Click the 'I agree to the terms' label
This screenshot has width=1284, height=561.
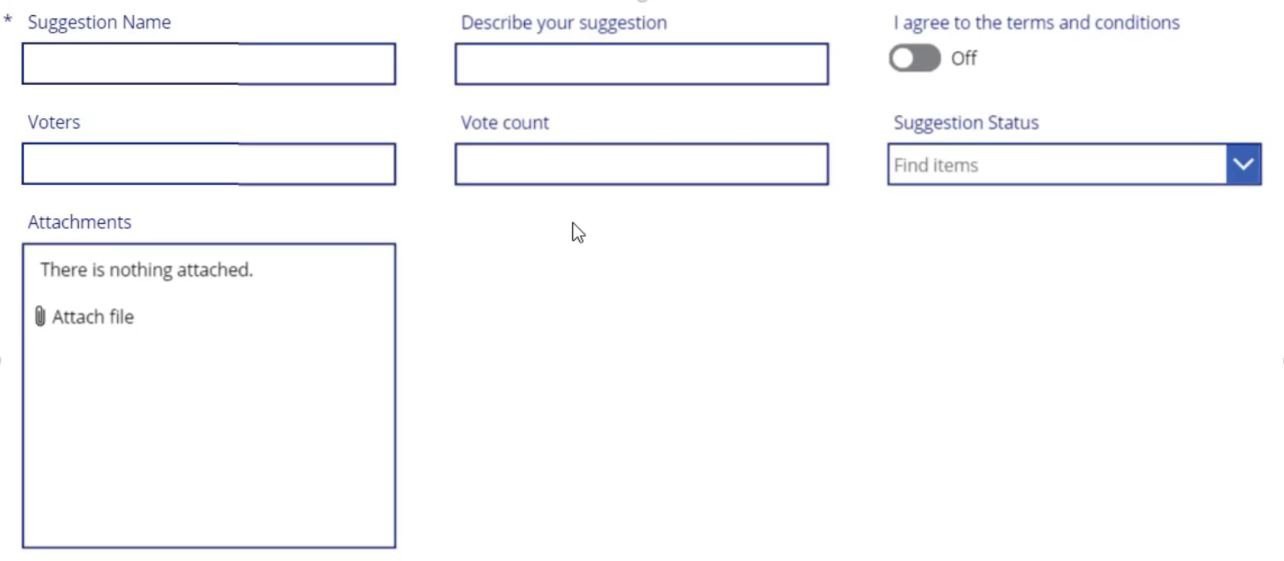(x=1037, y=22)
